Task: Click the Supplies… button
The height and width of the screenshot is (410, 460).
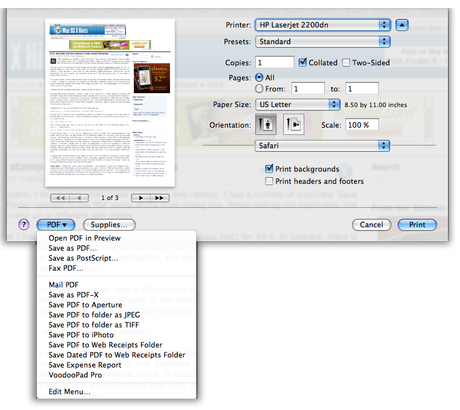Action: pyautogui.click(x=109, y=225)
